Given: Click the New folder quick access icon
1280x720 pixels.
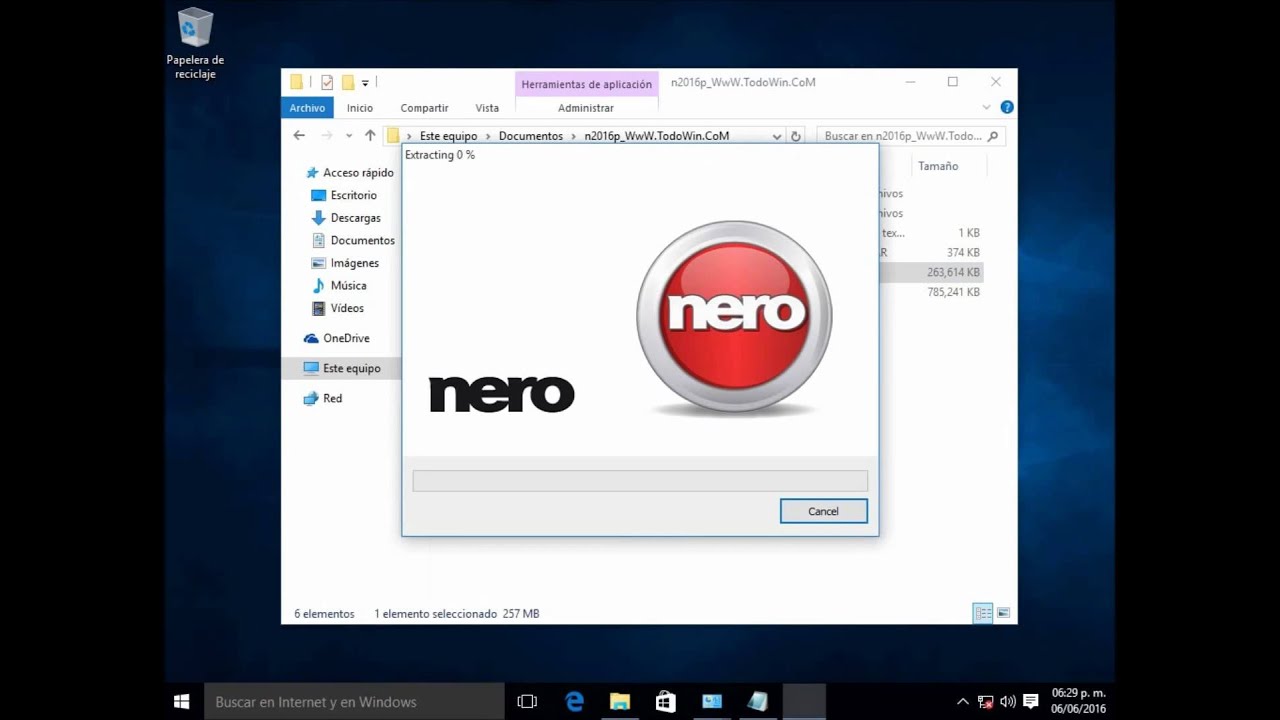Looking at the screenshot, I should 348,83.
